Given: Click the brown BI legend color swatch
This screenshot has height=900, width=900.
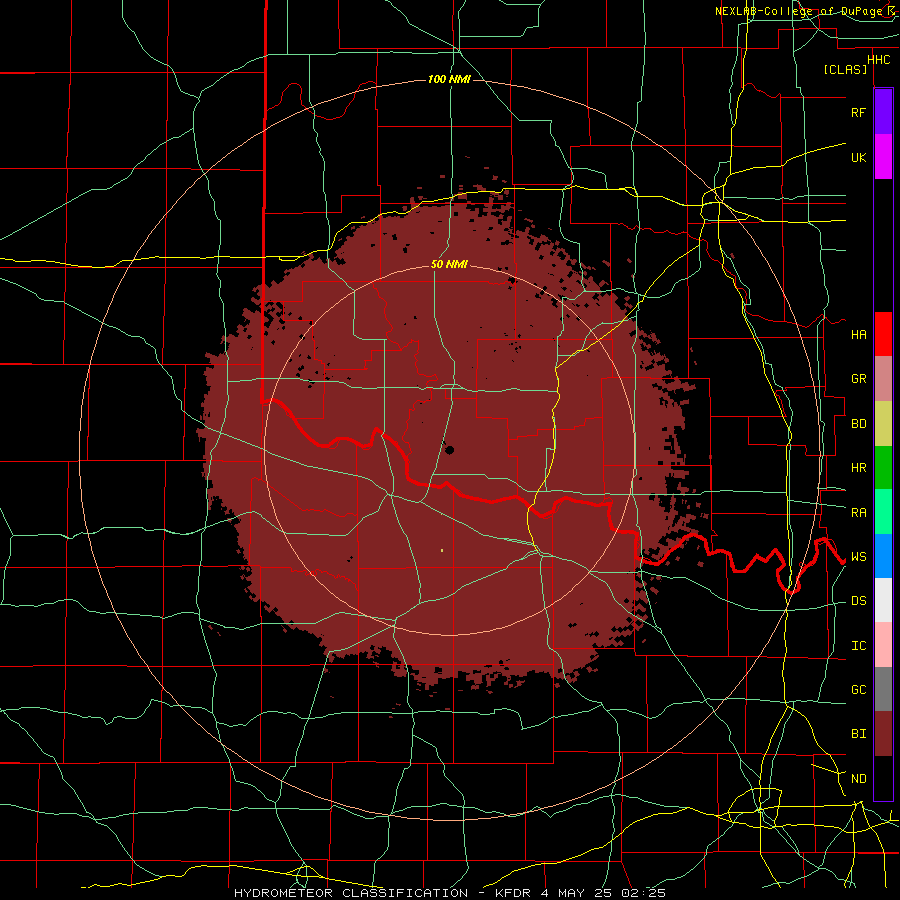Looking at the screenshot, I should click(883, 734).
